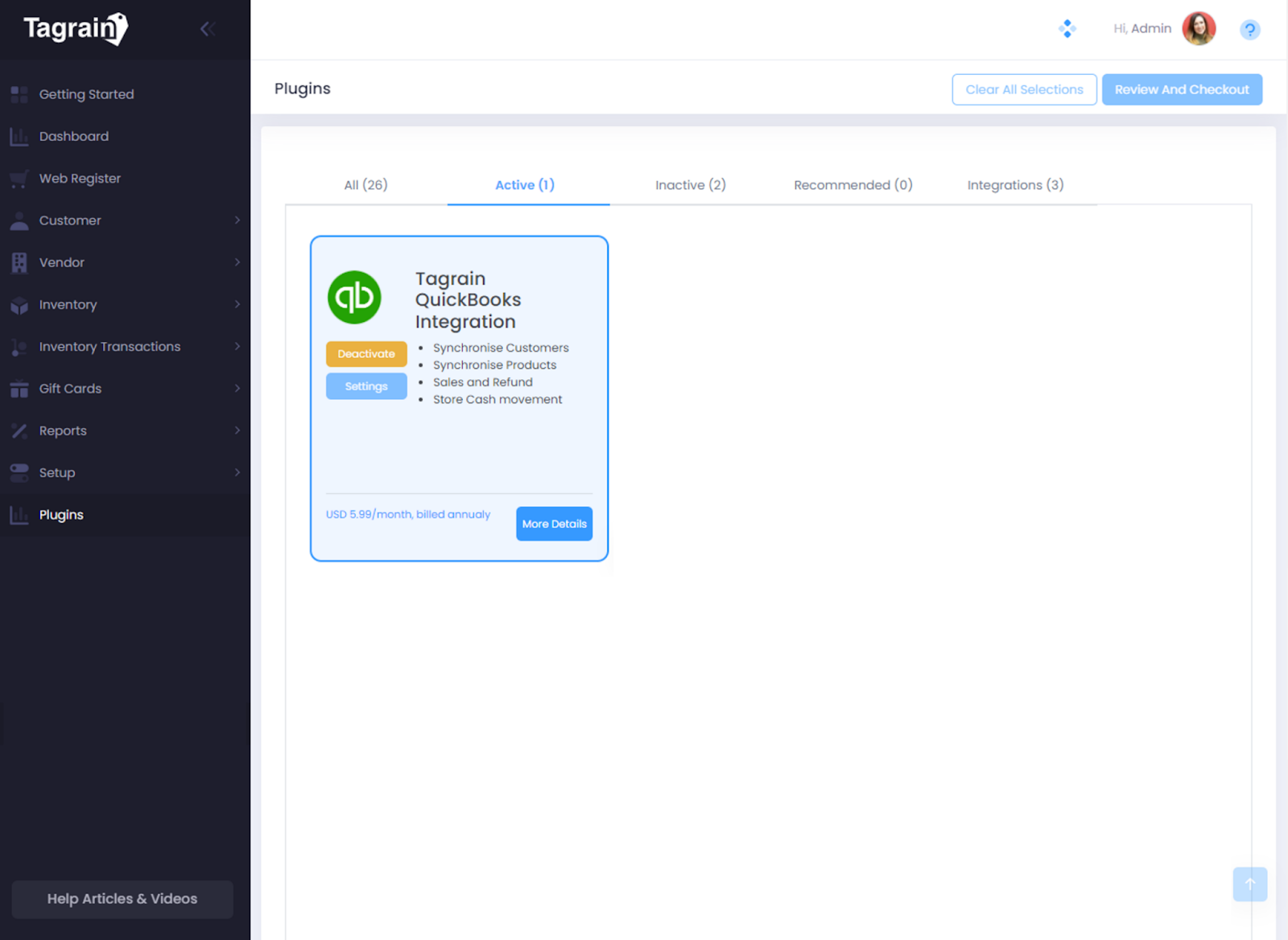Click the QuickBooks logo icon
1288x940 pixels.
(354, 298)
